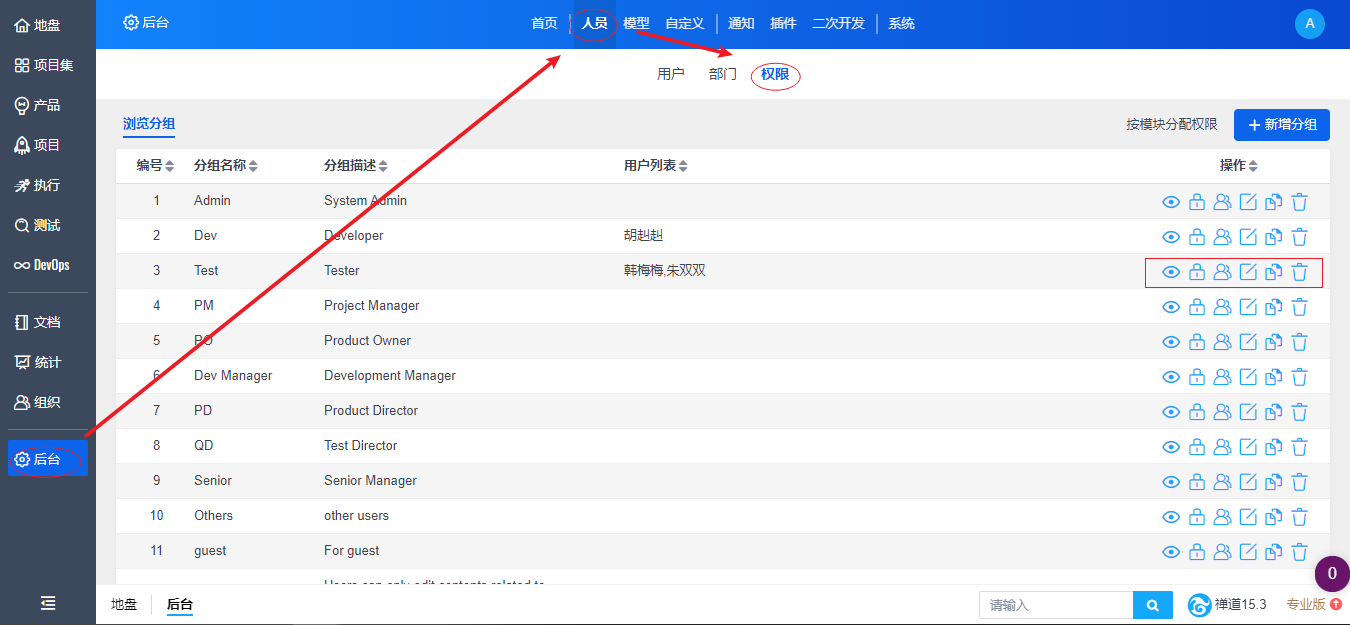Image resolution: width=1350 pixels, height=625 pixels.
Task: View the Product Owner group eye icon
Action: 1171,342
